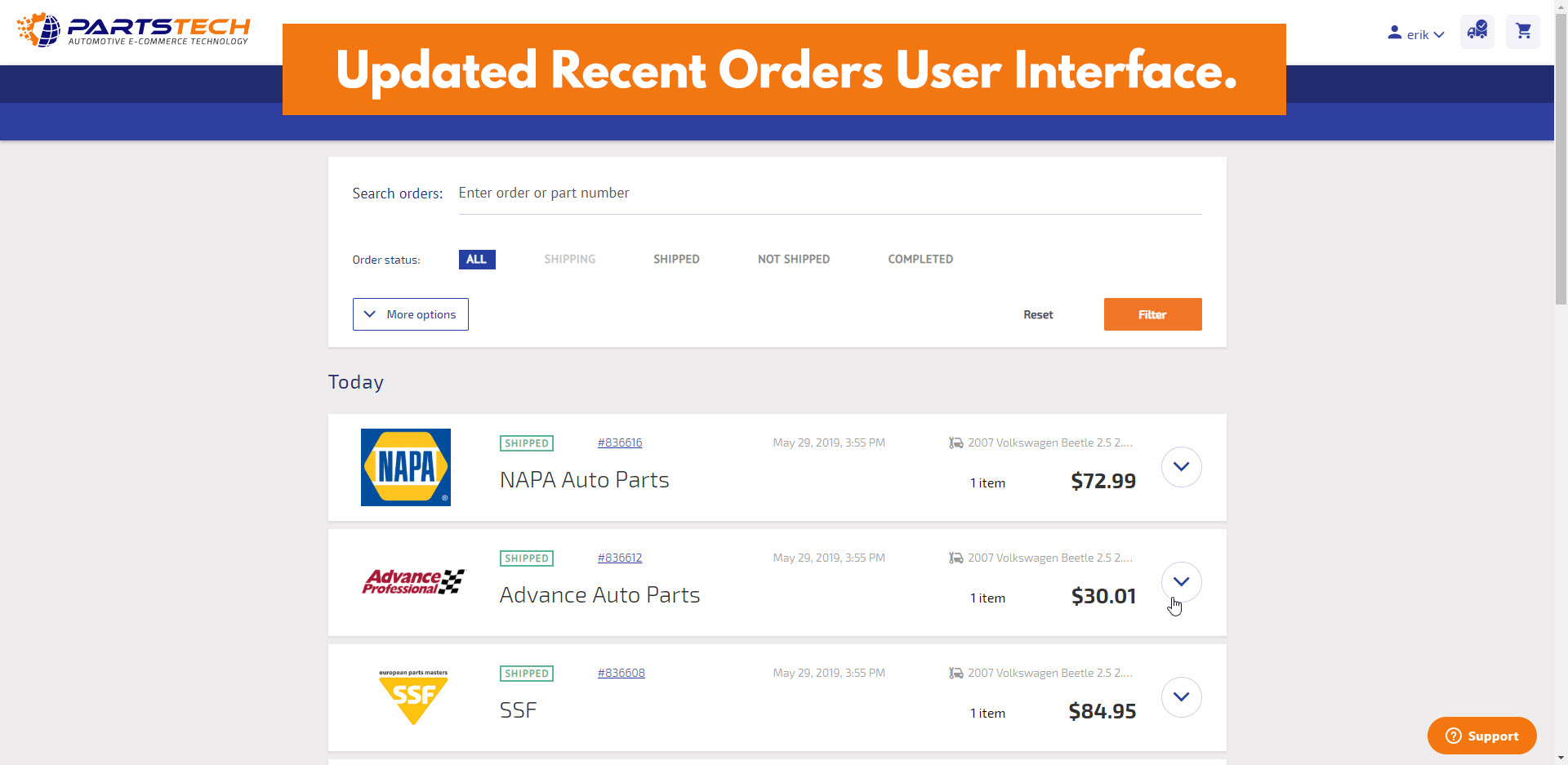1568x765 pixels.
Task: Focus the Search orders input field
Action: (x=830, y=193)
